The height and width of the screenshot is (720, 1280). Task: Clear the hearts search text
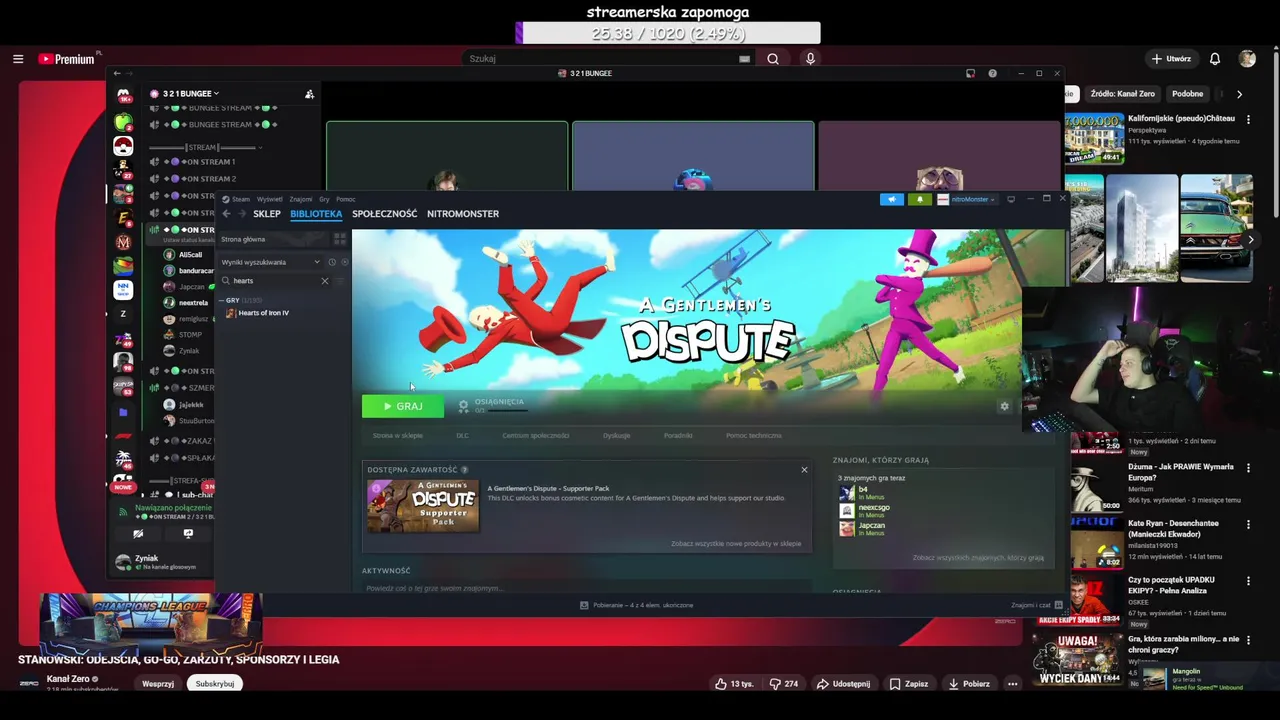(324, 281)
